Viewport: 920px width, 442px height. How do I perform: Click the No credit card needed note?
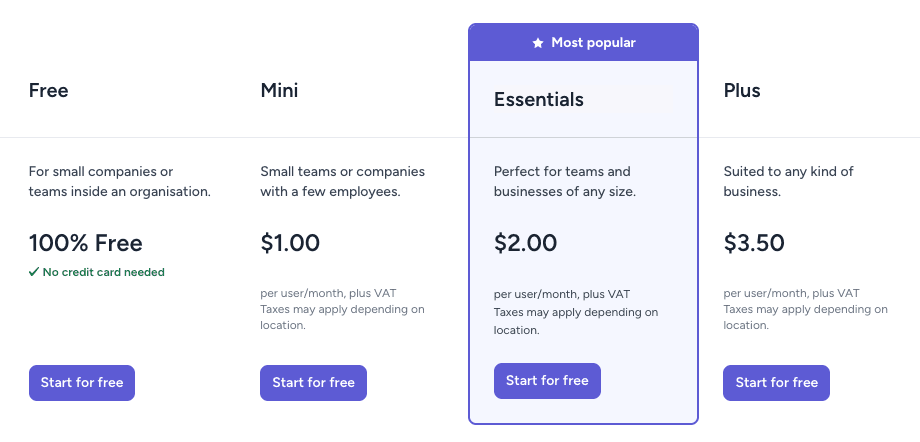[x=103, y=272]
